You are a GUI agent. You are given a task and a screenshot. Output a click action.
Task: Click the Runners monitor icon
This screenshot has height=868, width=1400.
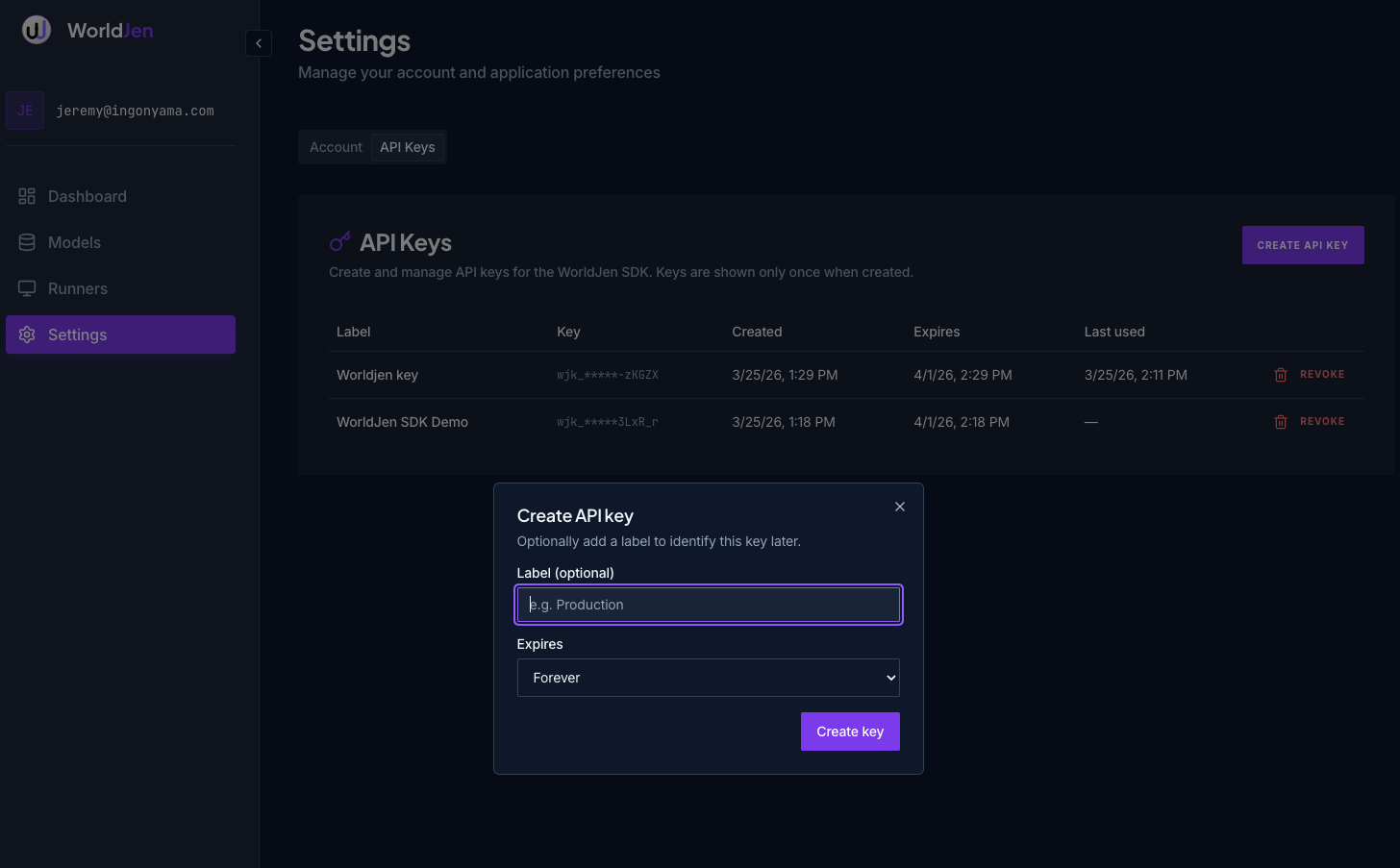[x=27, y=288]
